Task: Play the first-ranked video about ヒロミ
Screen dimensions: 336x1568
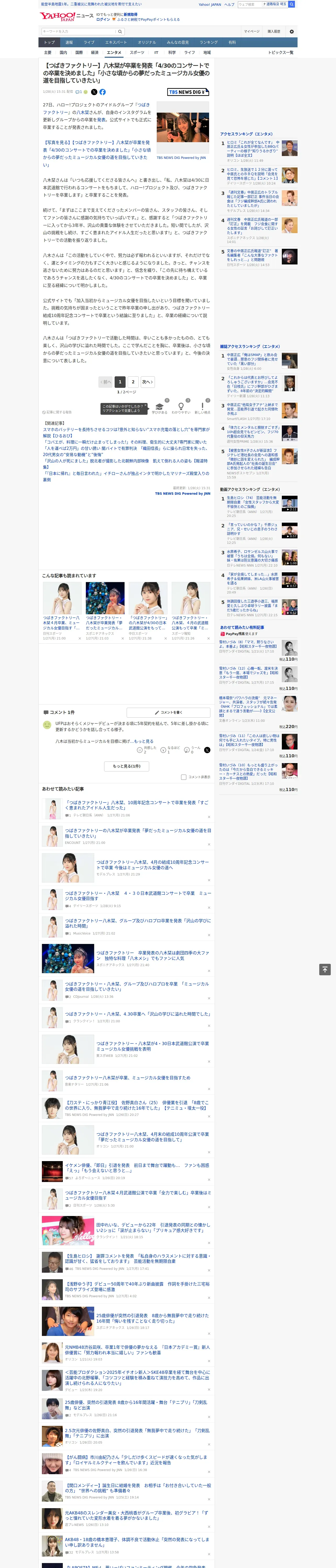Action: click(290, 503)
